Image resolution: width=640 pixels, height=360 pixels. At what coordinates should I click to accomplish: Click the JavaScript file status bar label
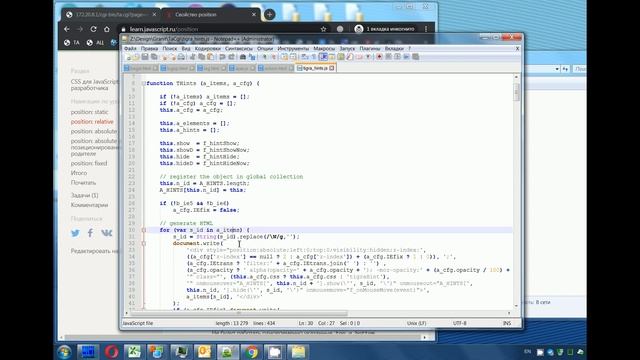click(138, 323)
